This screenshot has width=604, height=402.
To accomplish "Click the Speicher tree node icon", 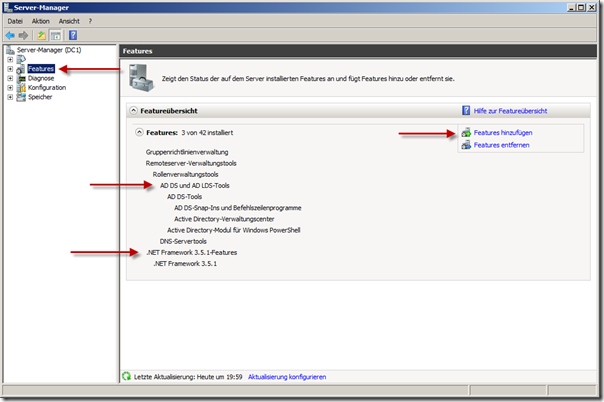I will tap(21, 97).
